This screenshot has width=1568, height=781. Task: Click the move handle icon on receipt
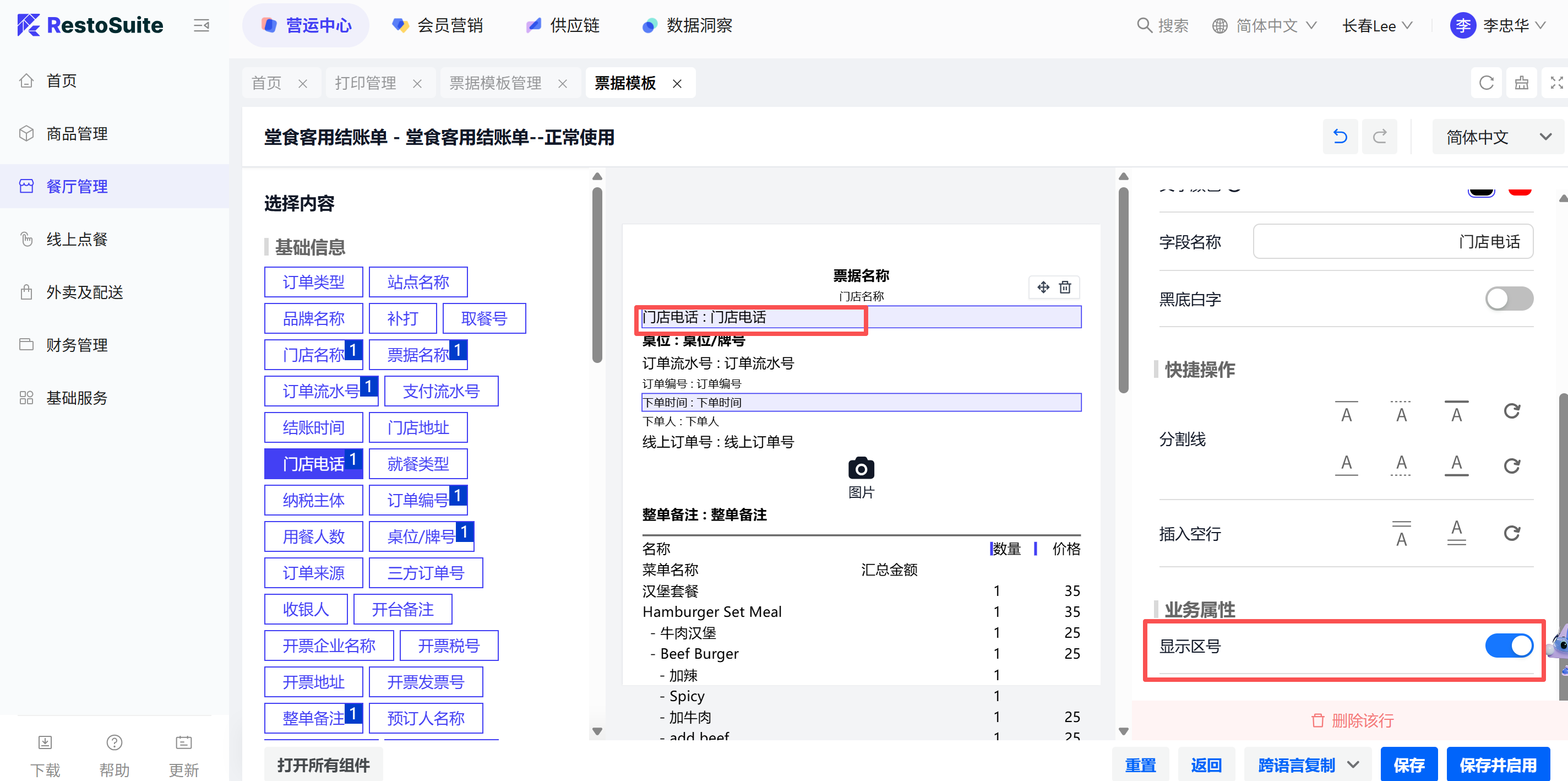coord(1043,288)
